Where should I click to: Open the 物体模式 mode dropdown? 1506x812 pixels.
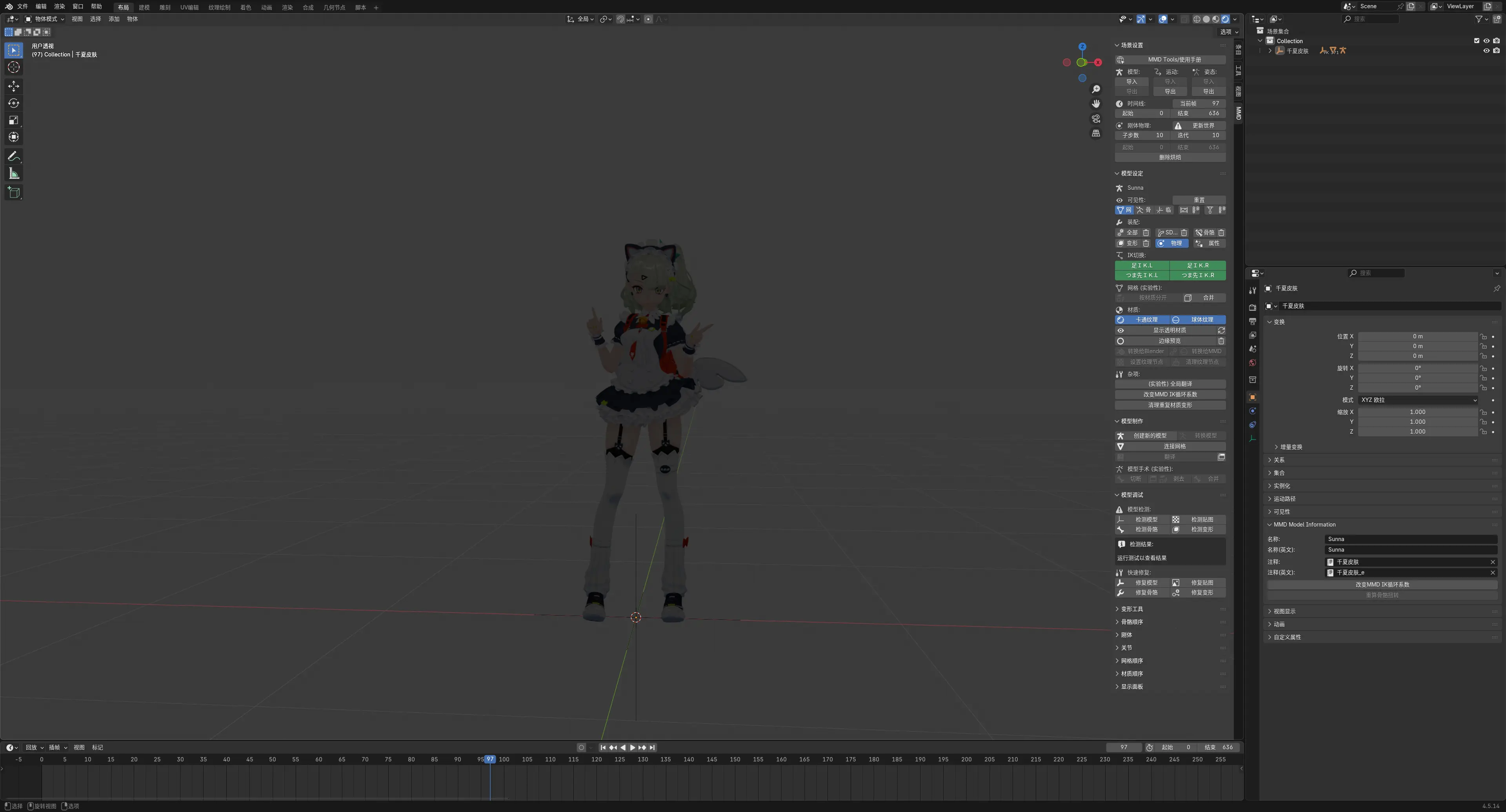point(45,19)
